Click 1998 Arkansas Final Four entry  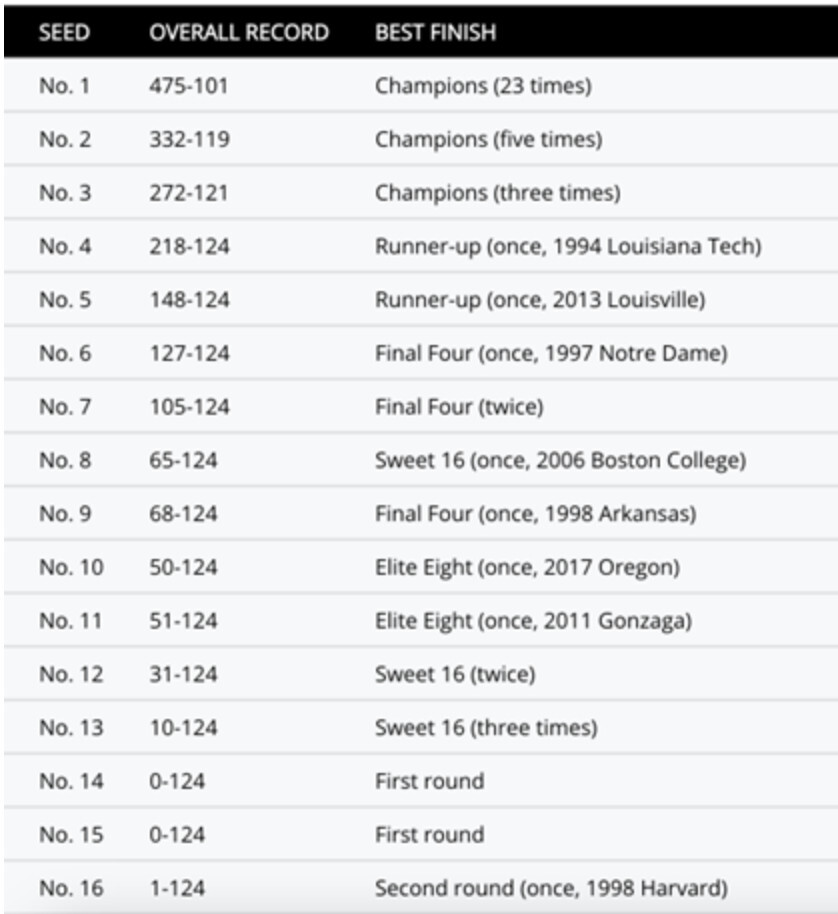535,514
